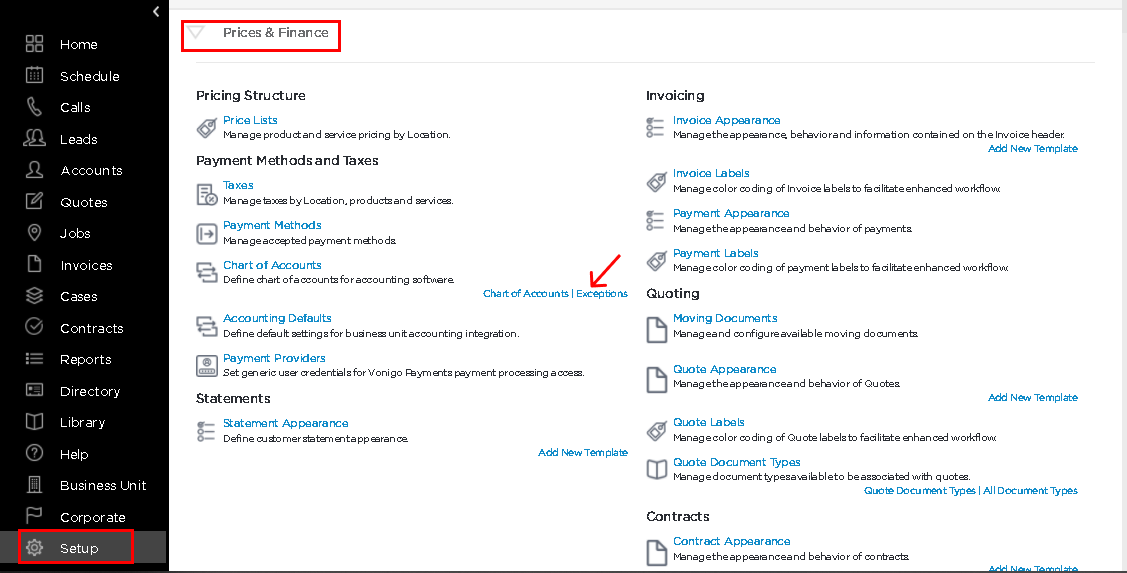Screen dimensions: 1127x573
Task: Open the Moving Documents link
Action: click(725, 318)
